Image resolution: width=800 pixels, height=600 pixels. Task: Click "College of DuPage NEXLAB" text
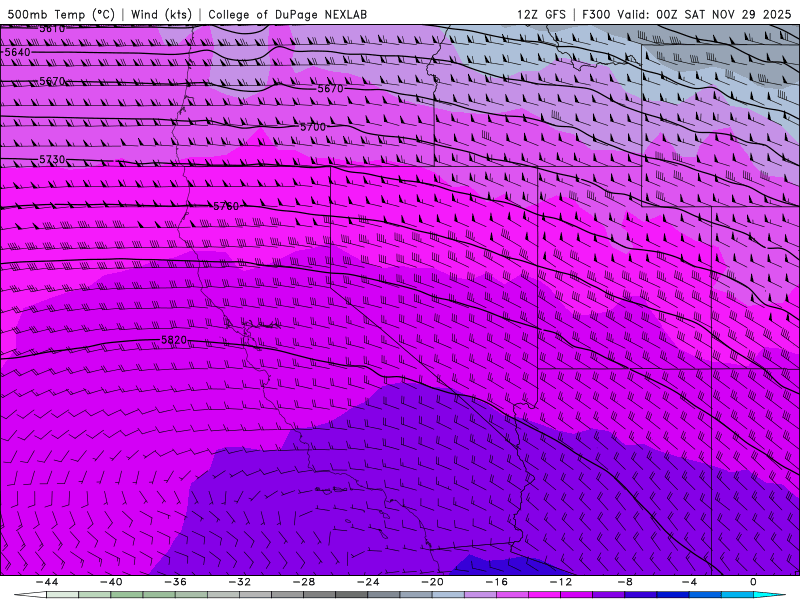point(287,14)
